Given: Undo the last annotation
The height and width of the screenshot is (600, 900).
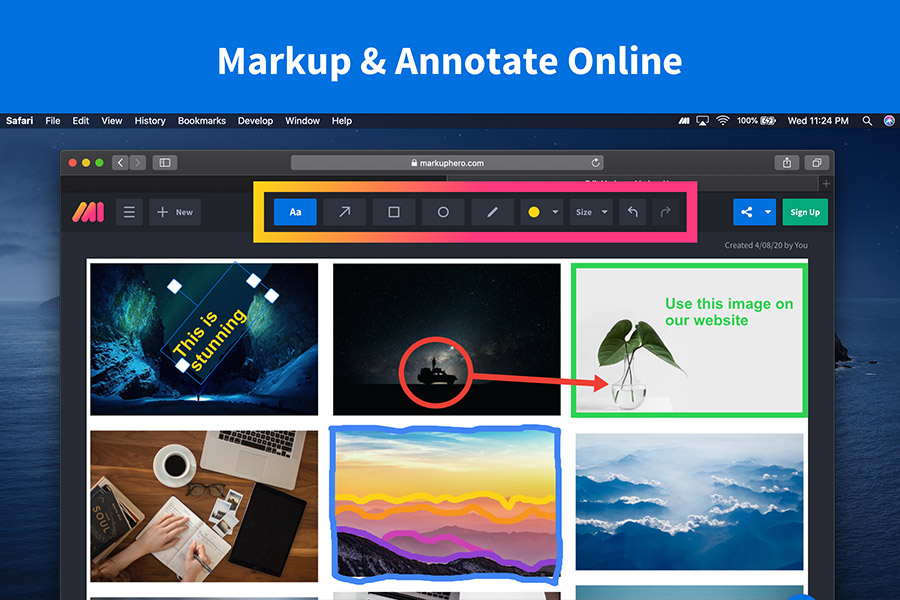Looking at the screenshot, I should [633, 212].
